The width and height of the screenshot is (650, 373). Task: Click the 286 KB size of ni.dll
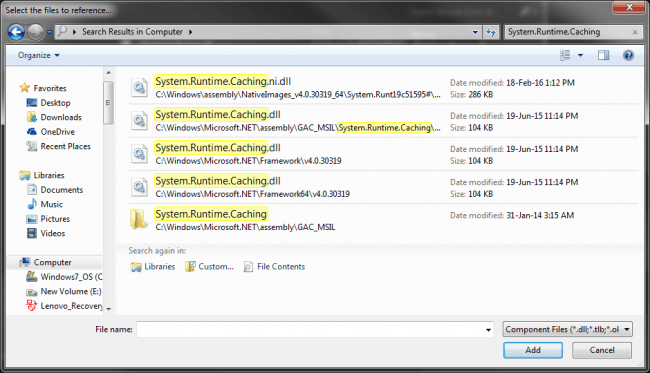[480, 94]
